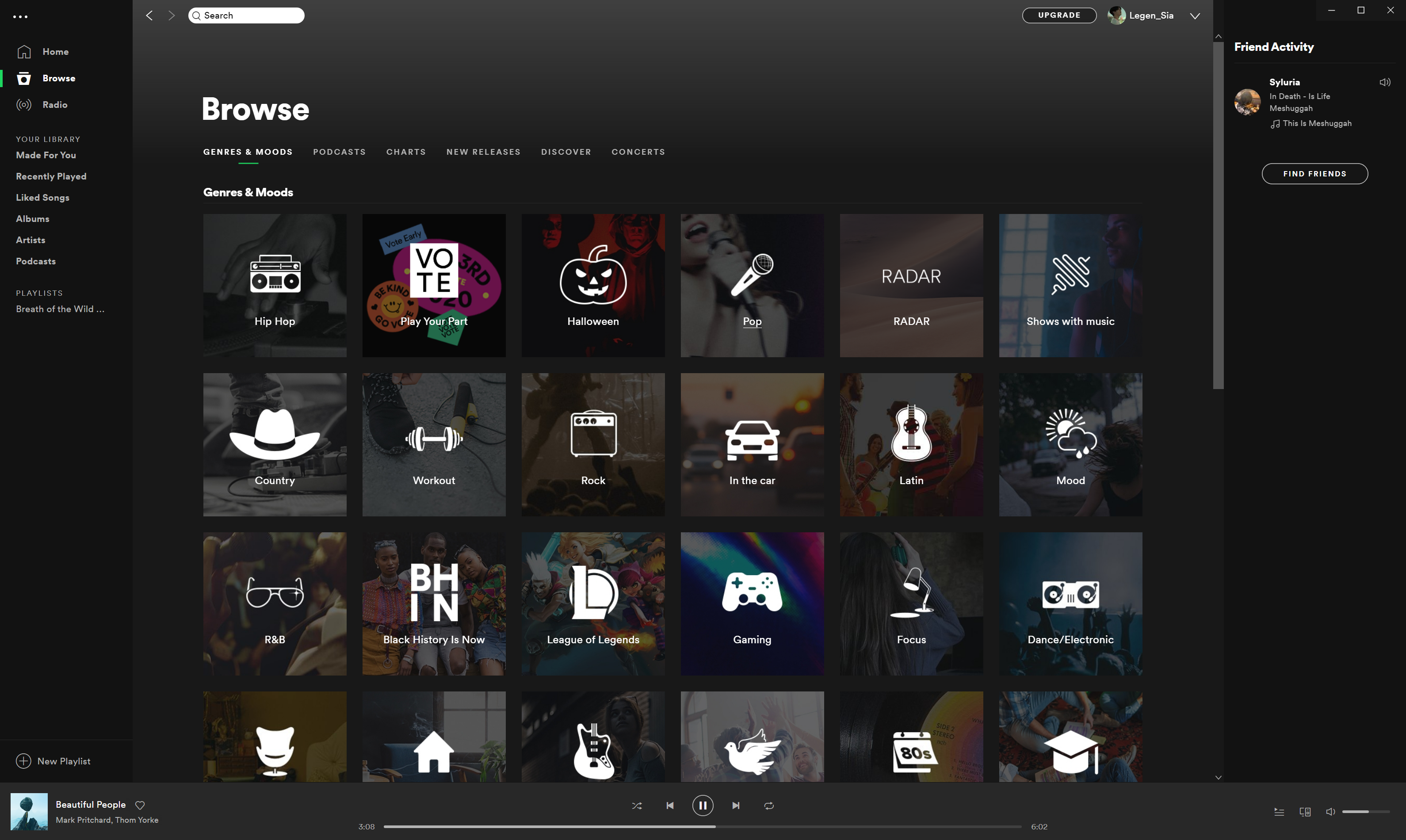Open the three-dot app menu

pos(20,16)
